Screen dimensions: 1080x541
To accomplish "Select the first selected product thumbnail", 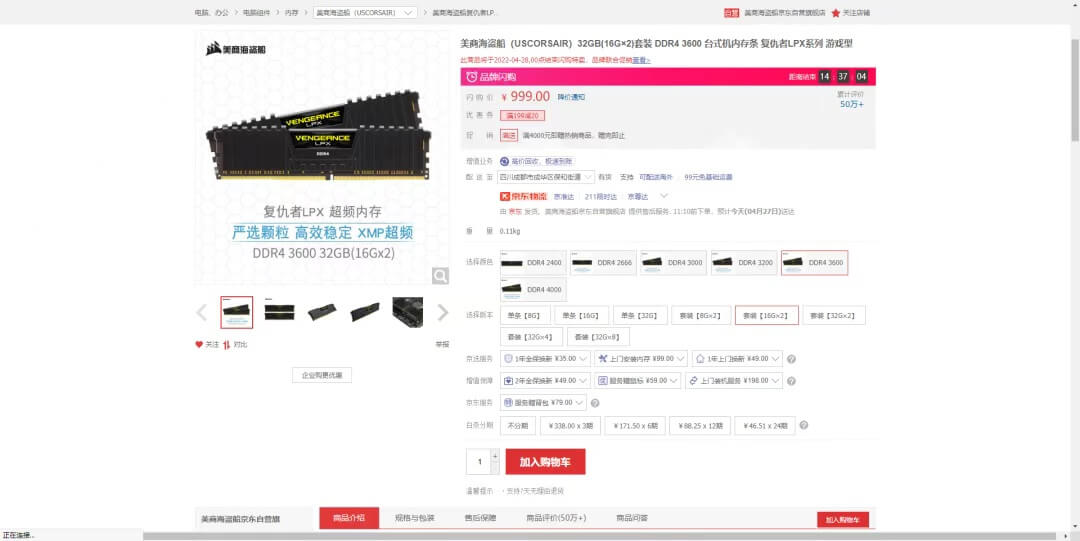I will click(237, 312).
